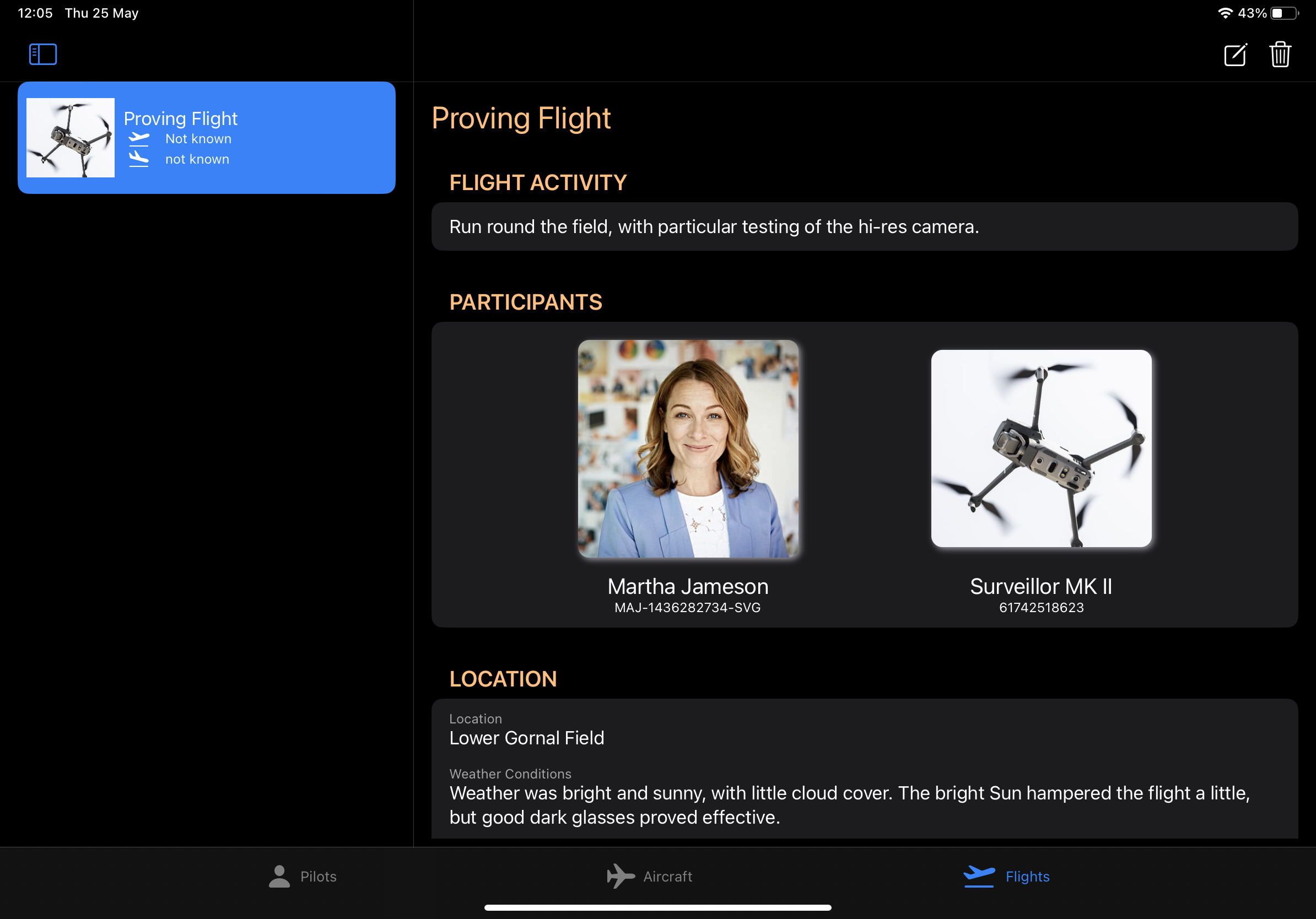Screen dimensions: 1316x919
Task: Toggle the sidebar panel icon
Action: (43, 55)
